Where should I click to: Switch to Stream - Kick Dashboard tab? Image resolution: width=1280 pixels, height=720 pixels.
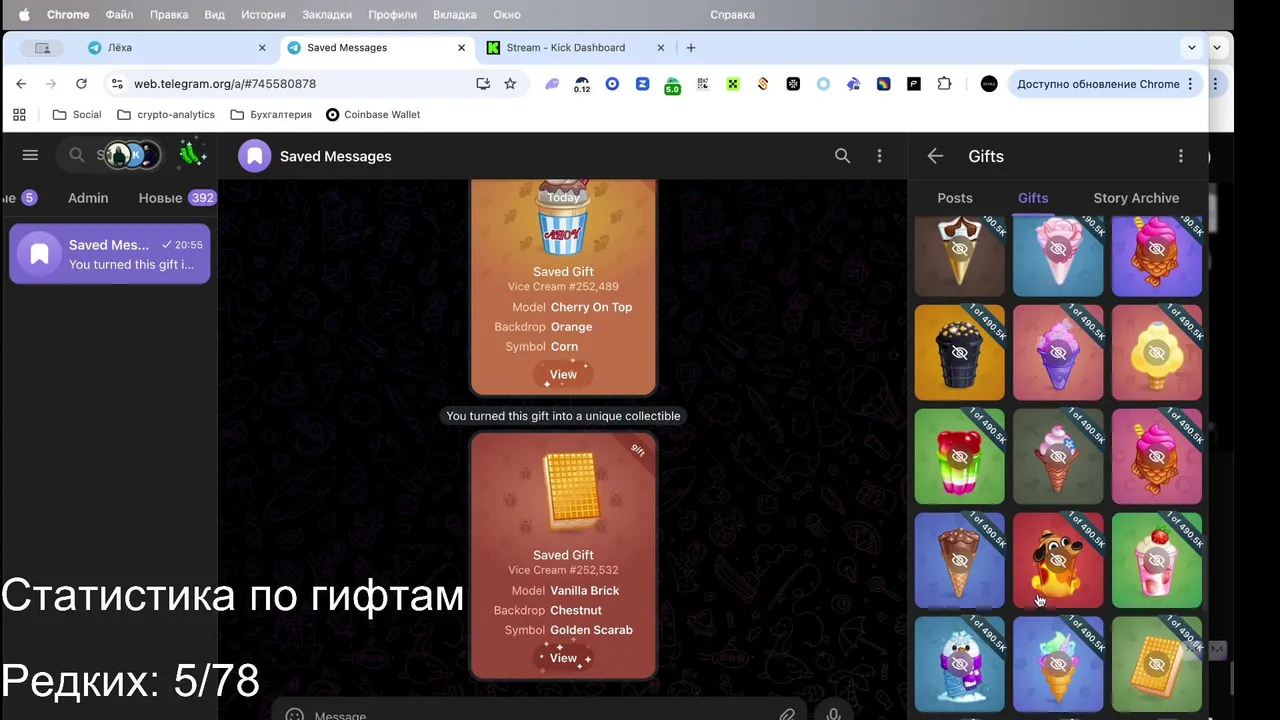point(577,47)
